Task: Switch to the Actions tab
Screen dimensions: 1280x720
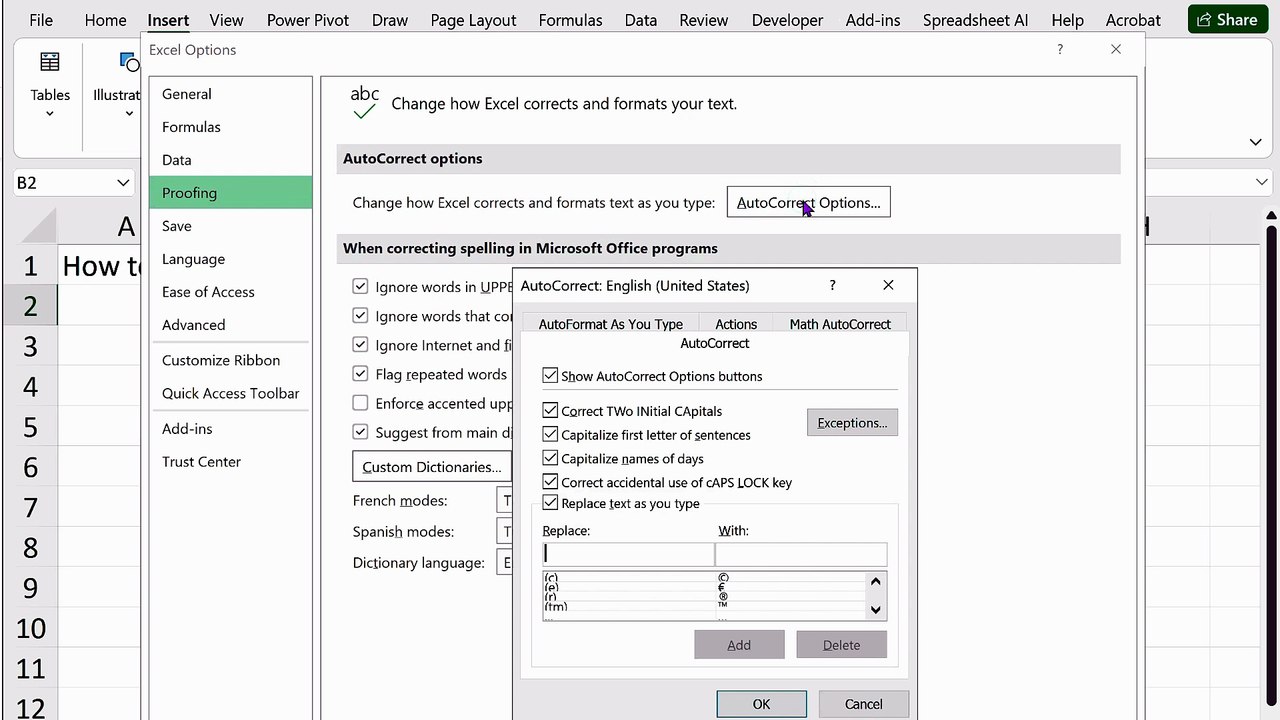Action: point(736,324)
